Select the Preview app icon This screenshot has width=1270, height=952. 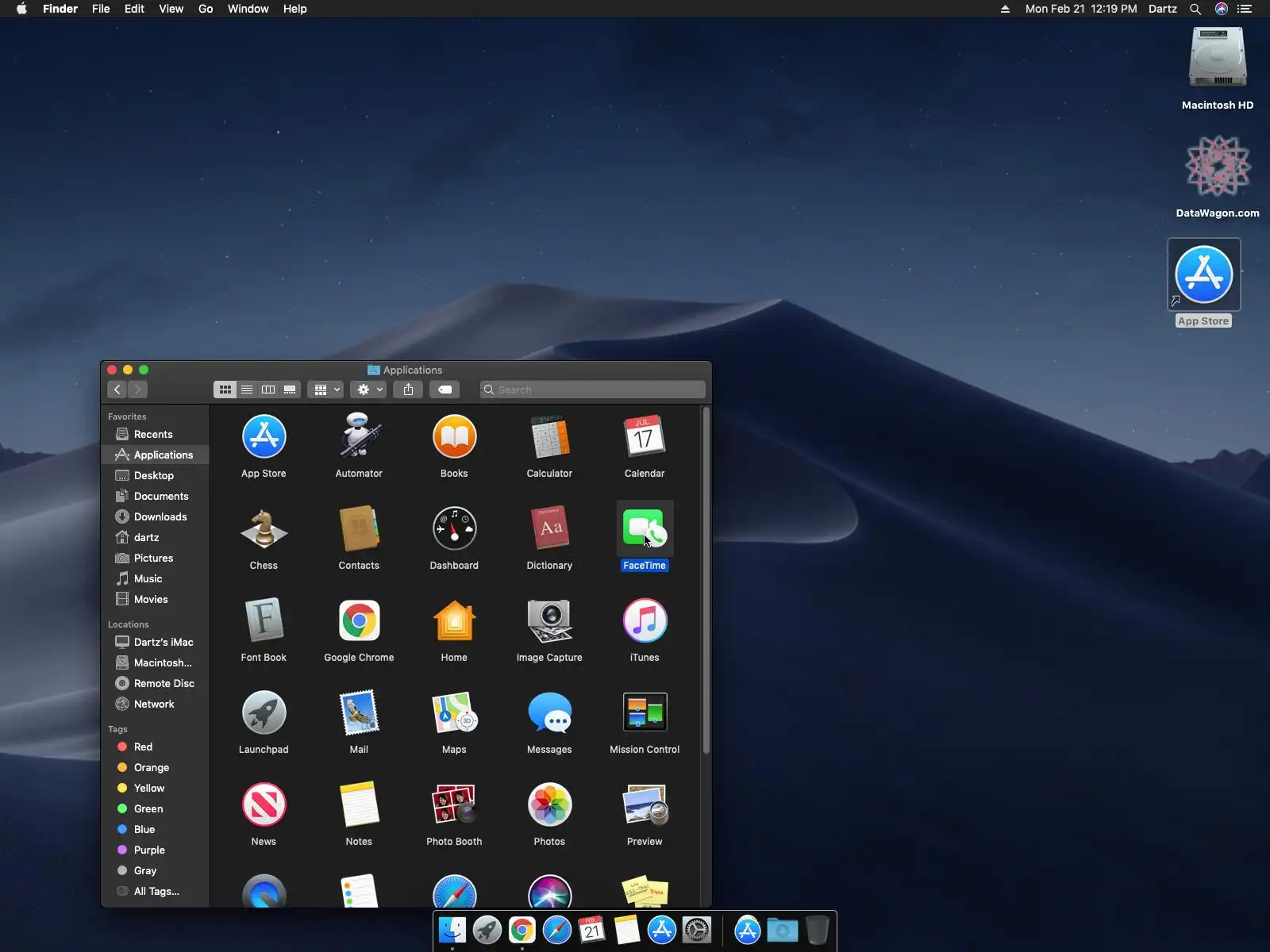tap(645, 804)
